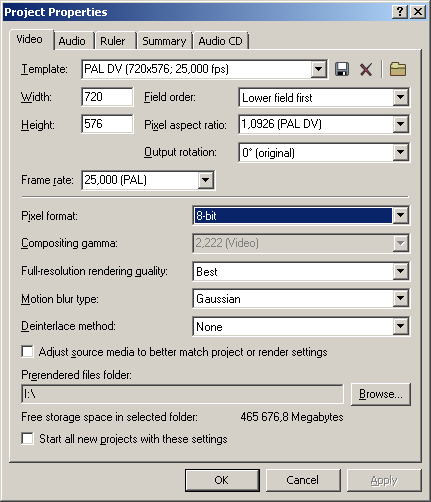
Task: Click into the Width input field
Action: tap(107, 97)
